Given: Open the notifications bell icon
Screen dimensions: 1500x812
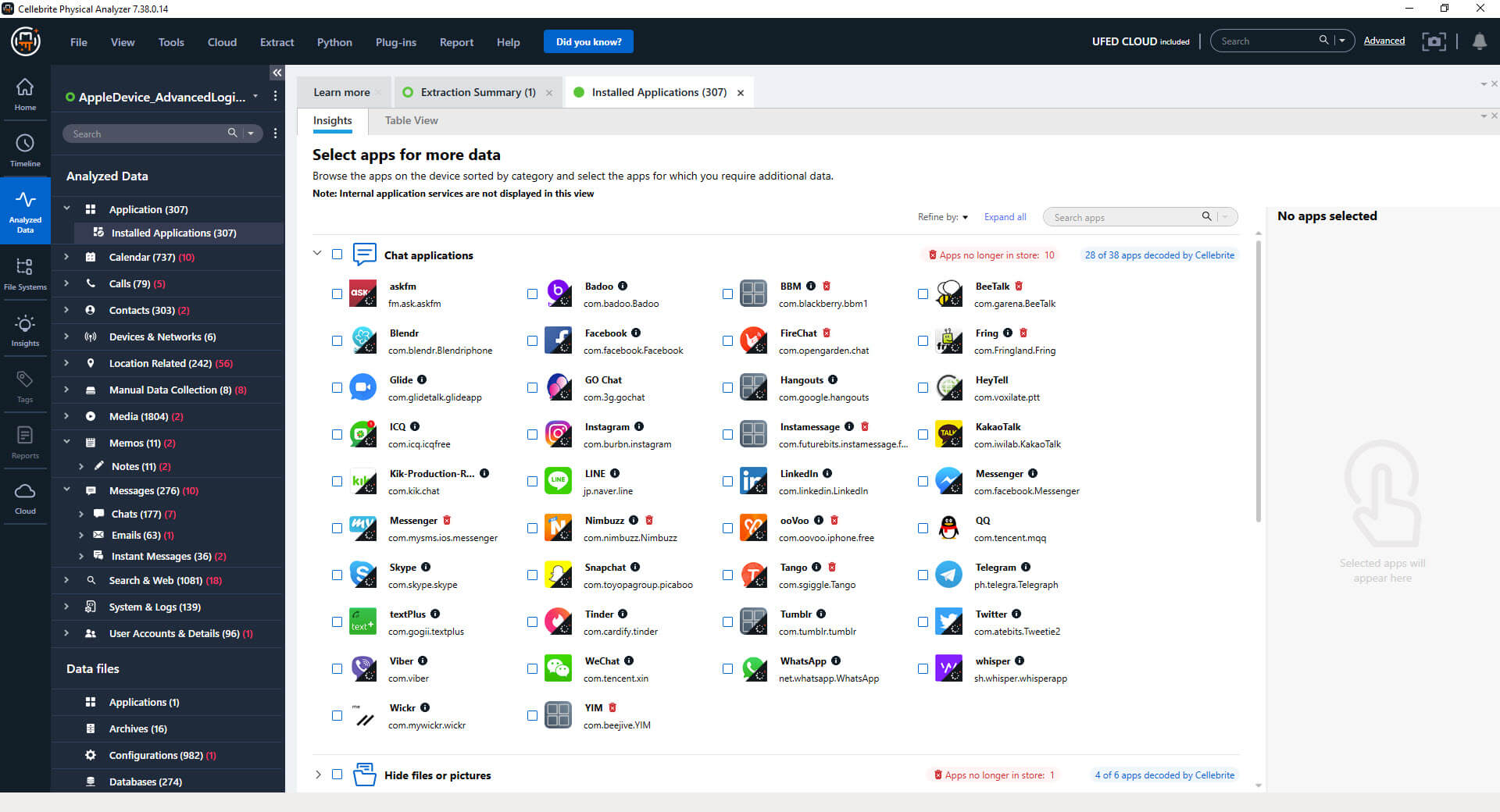Looking at the screenshot, I should click(1479, 41).
